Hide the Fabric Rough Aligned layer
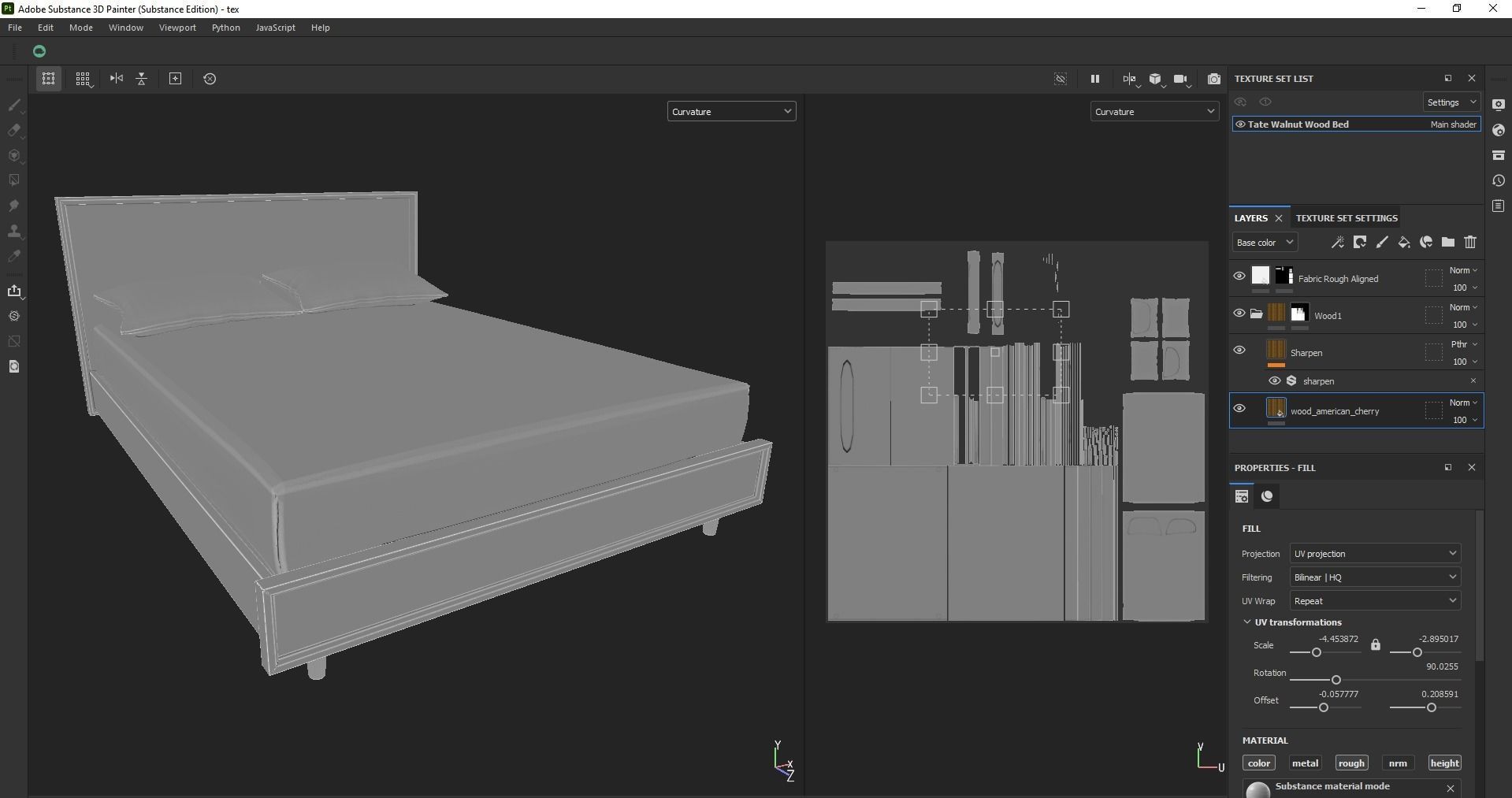The width and height of the screenshot is (1512, 798). click(x=1239, y=276)
